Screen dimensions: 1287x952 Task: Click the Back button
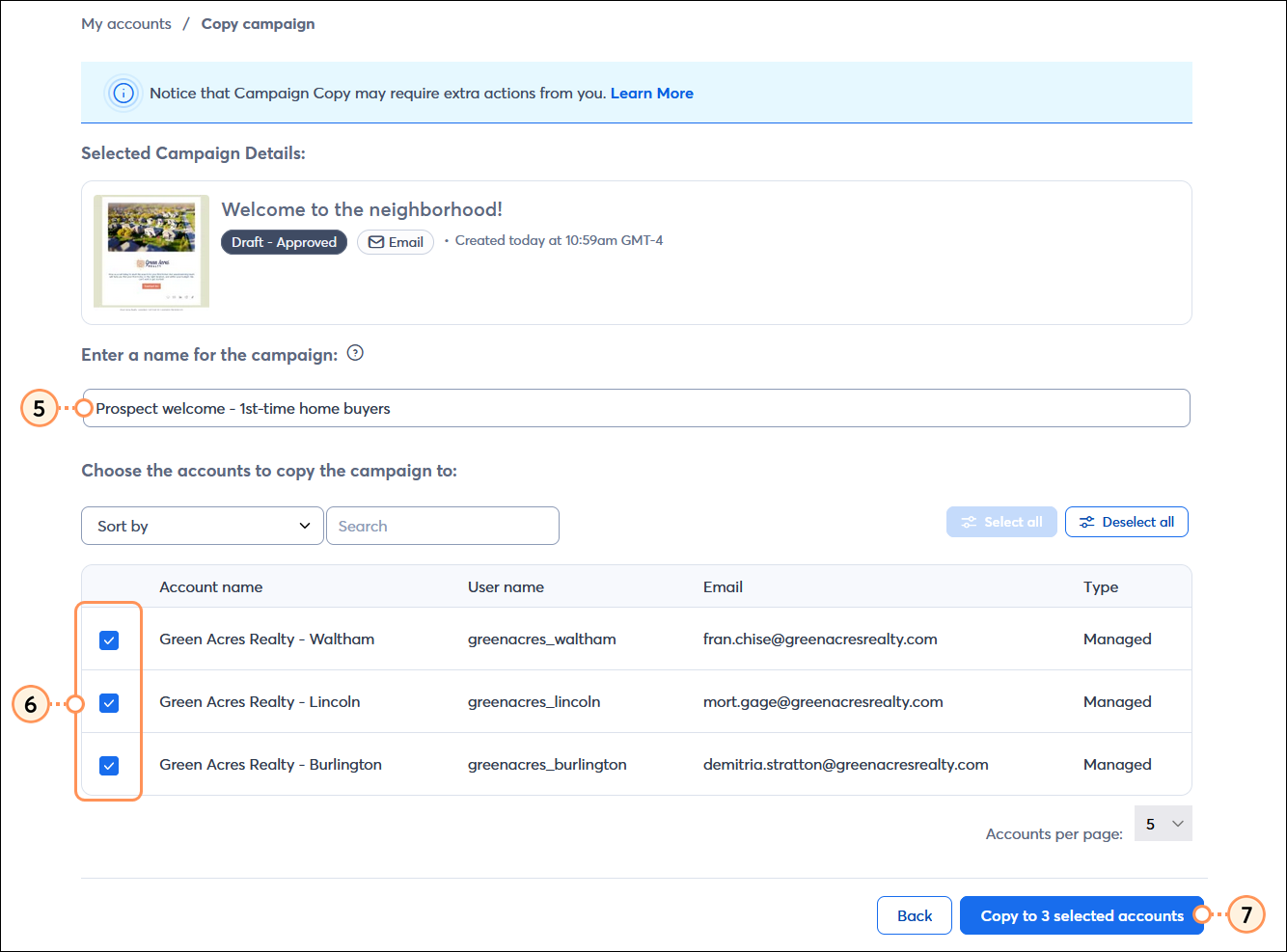(x=914, y=915)
